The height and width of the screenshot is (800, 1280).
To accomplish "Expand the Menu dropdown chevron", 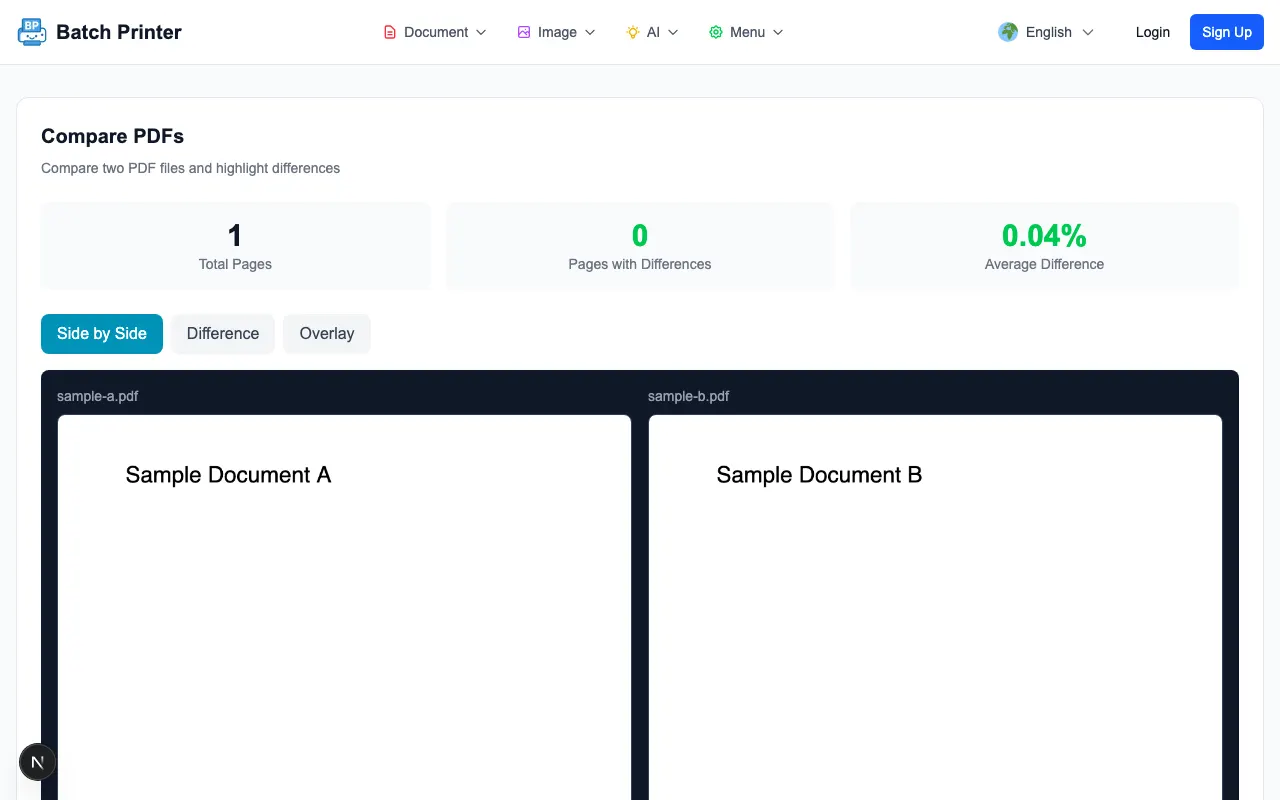I will [x=778, y=32].
